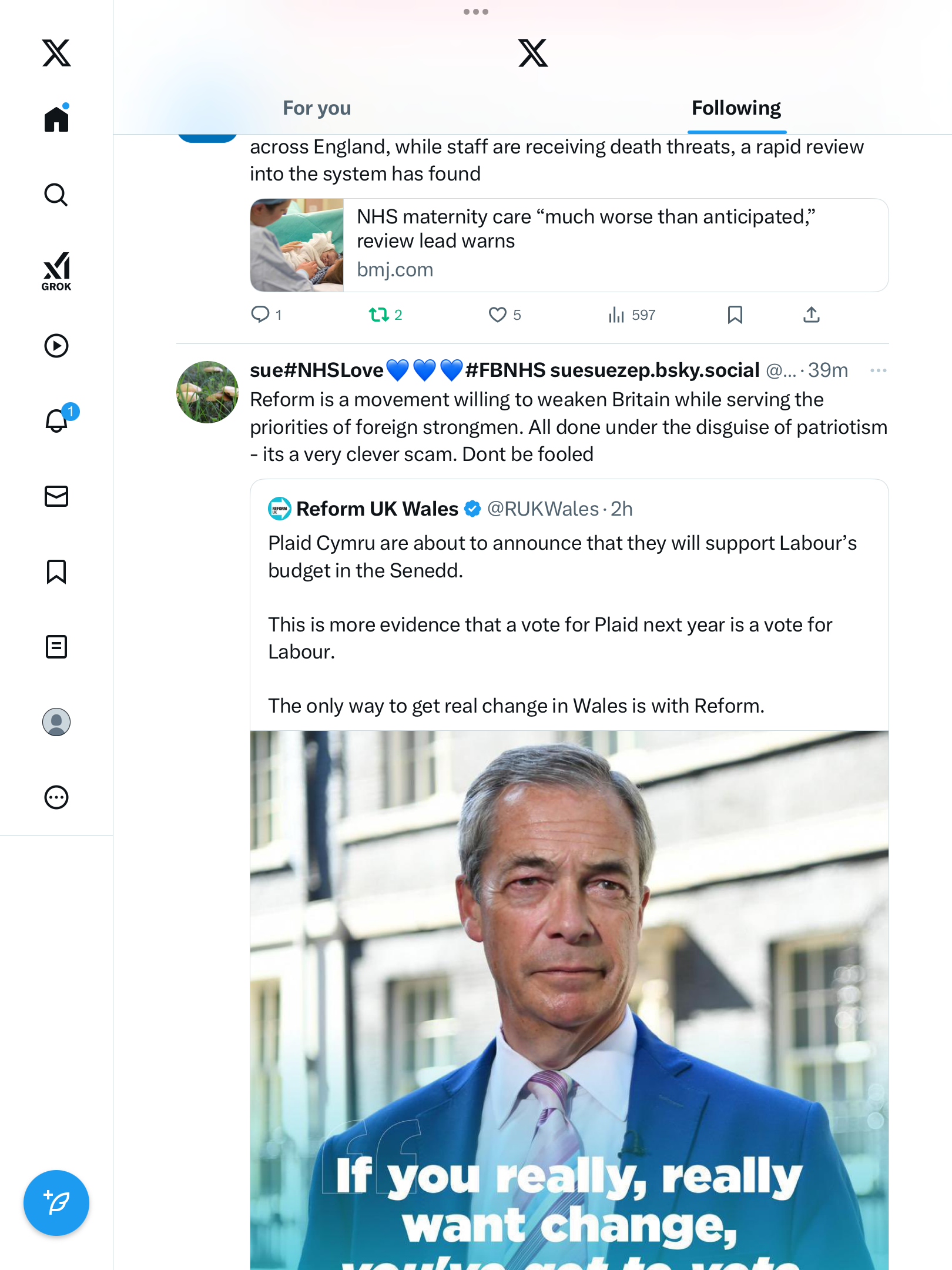Open the share menu on NHS maternity post
Image resolution: width=952 pixels, height=1270 pixels.
(811, 315)
